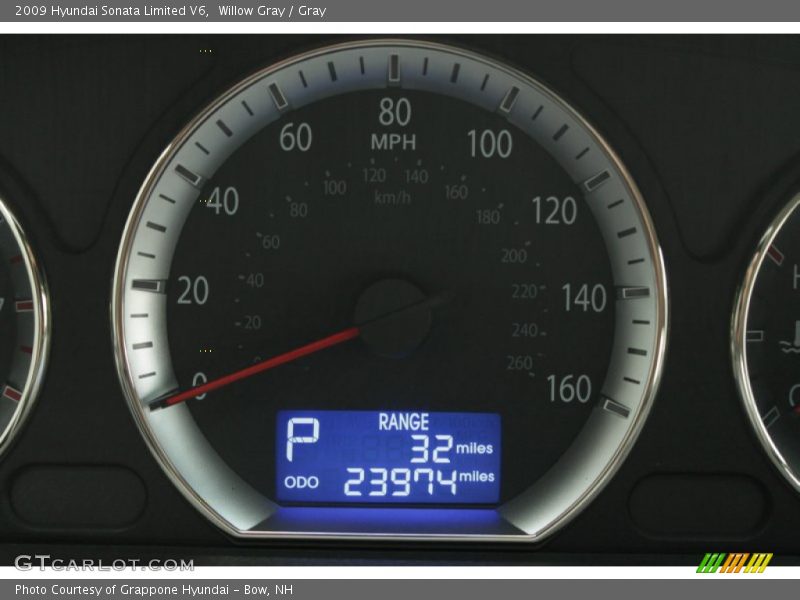The width and height of the screenshot is (800, 600).
Task: Click the 2009 Hyundai Sonata Limited V6 title
Action: point(111,11)
